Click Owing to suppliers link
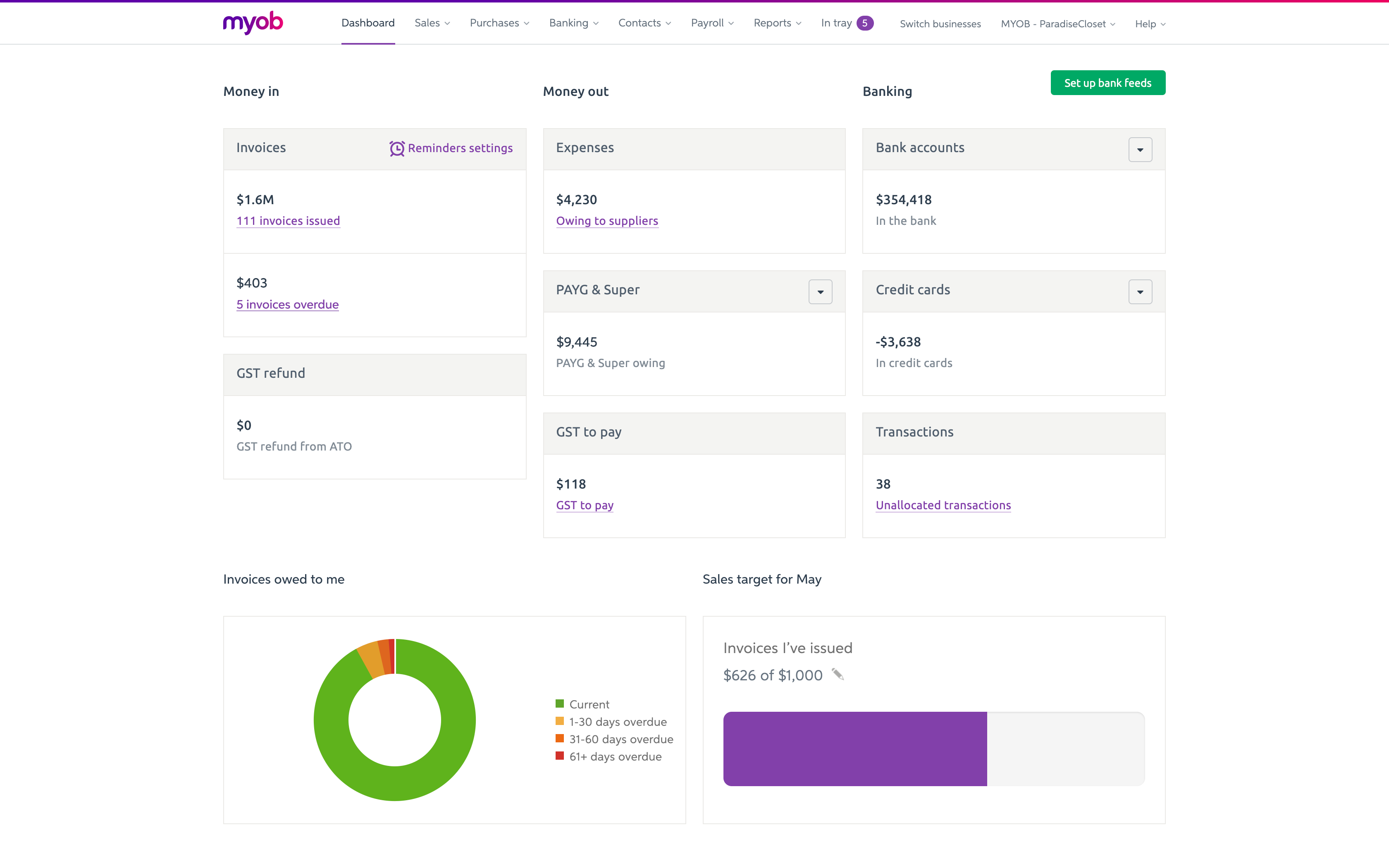The width and height of the screenshot is (1389, 868). (607, 221)
